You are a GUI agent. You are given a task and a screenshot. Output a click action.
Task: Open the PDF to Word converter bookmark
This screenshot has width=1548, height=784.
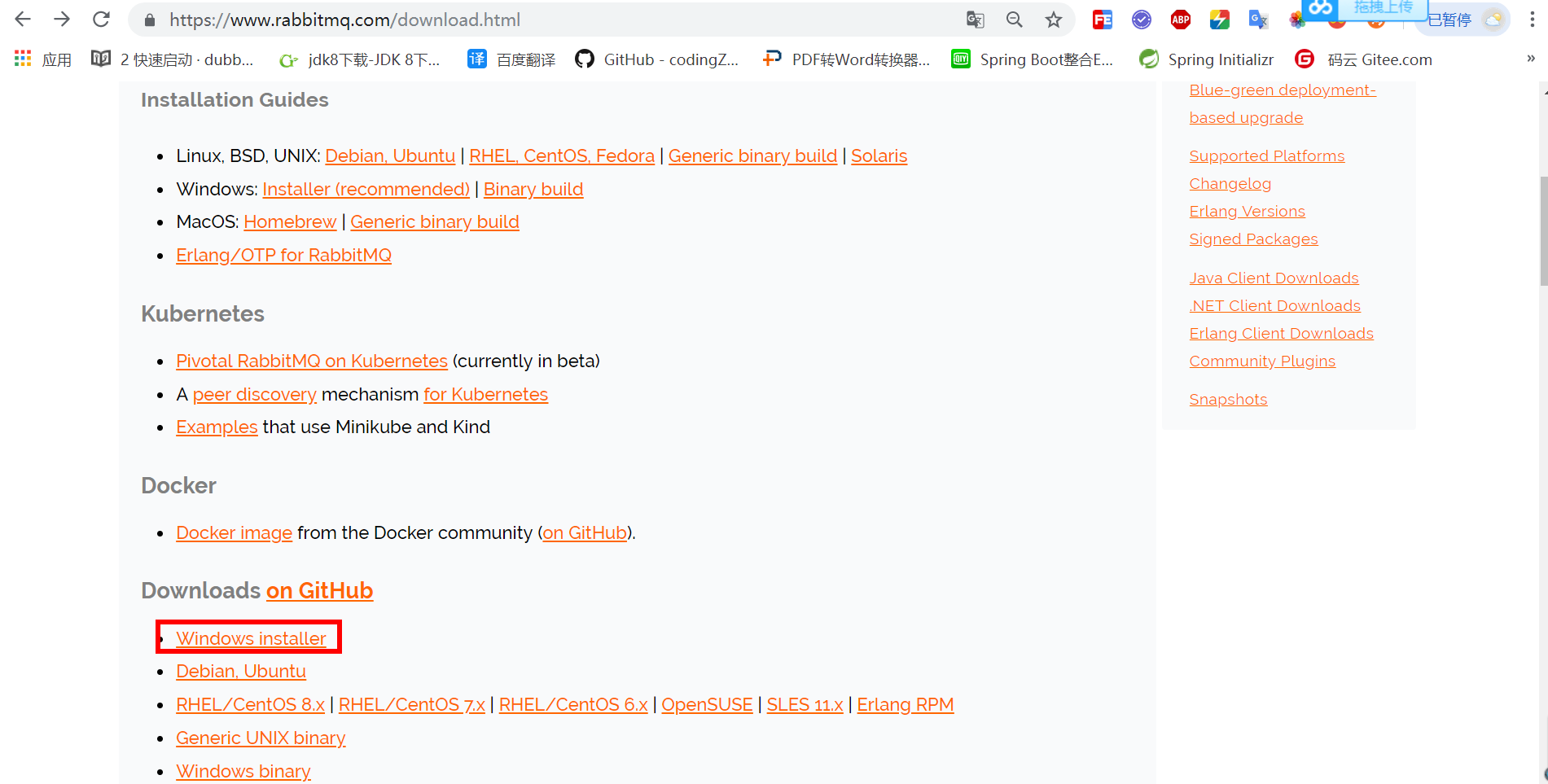pyautogui.click(x=846, y=59)
